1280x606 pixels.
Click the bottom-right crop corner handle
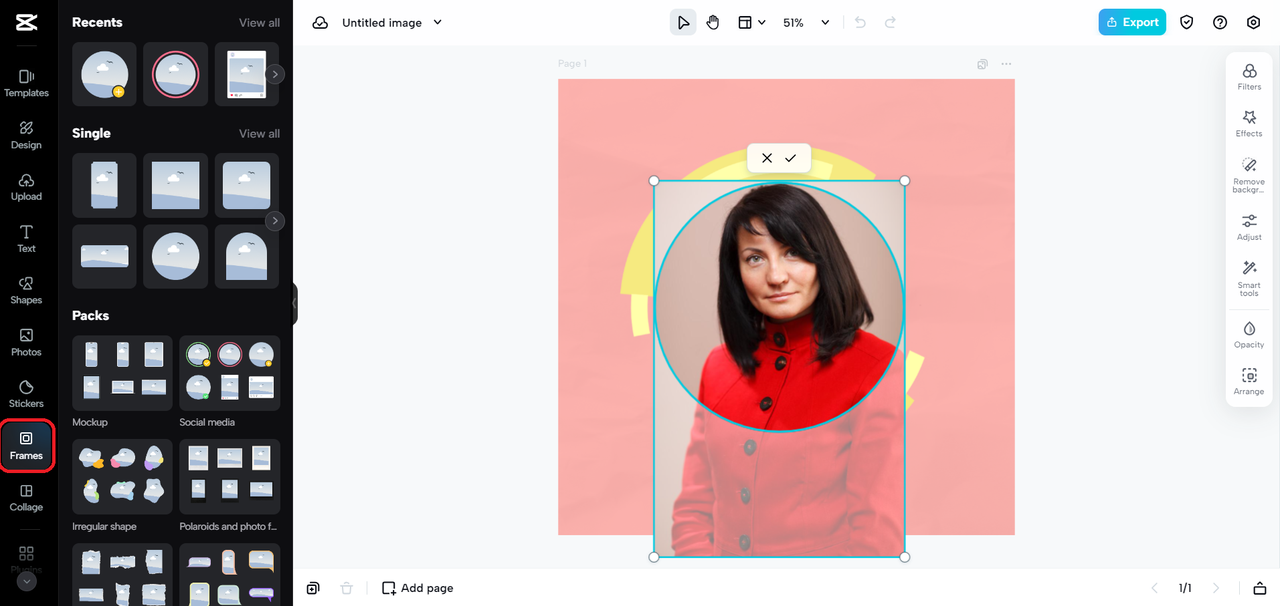click(905, 557)
